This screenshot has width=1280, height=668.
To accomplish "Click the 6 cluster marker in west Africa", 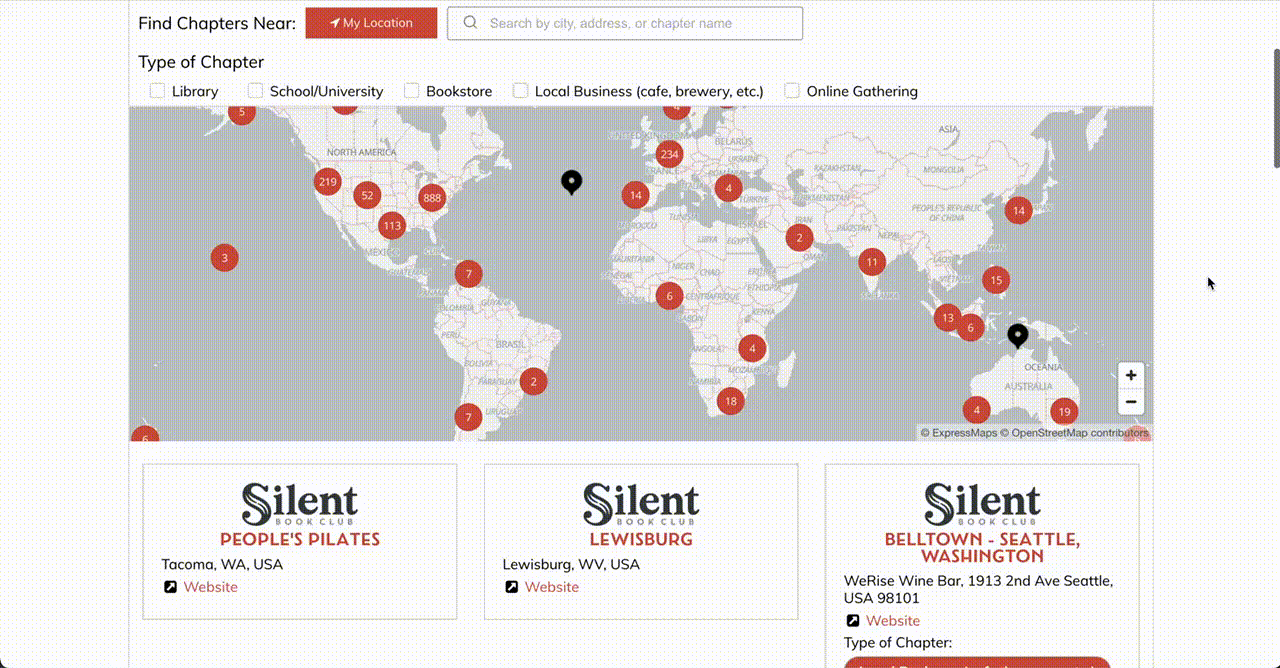I will pyautogui.click(x=669, y=296).
